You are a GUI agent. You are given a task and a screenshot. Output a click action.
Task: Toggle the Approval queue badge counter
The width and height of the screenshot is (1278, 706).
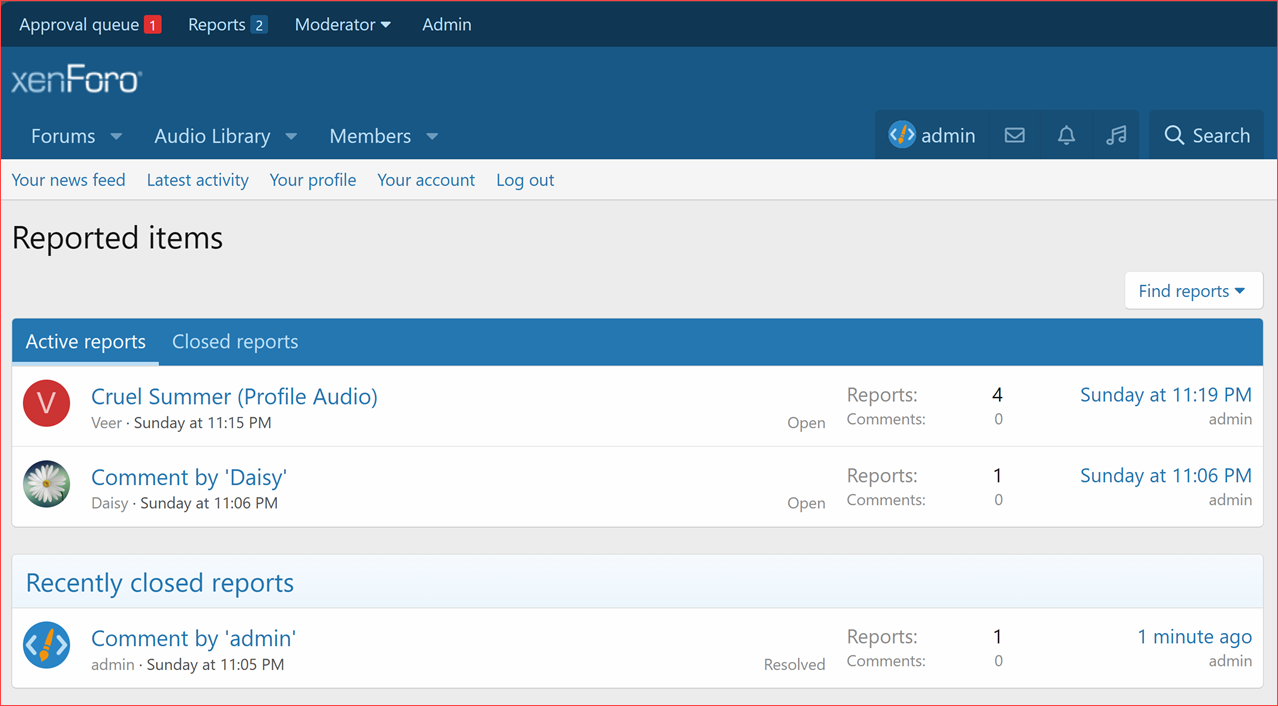pyautogui.click(x=152, y=24)
